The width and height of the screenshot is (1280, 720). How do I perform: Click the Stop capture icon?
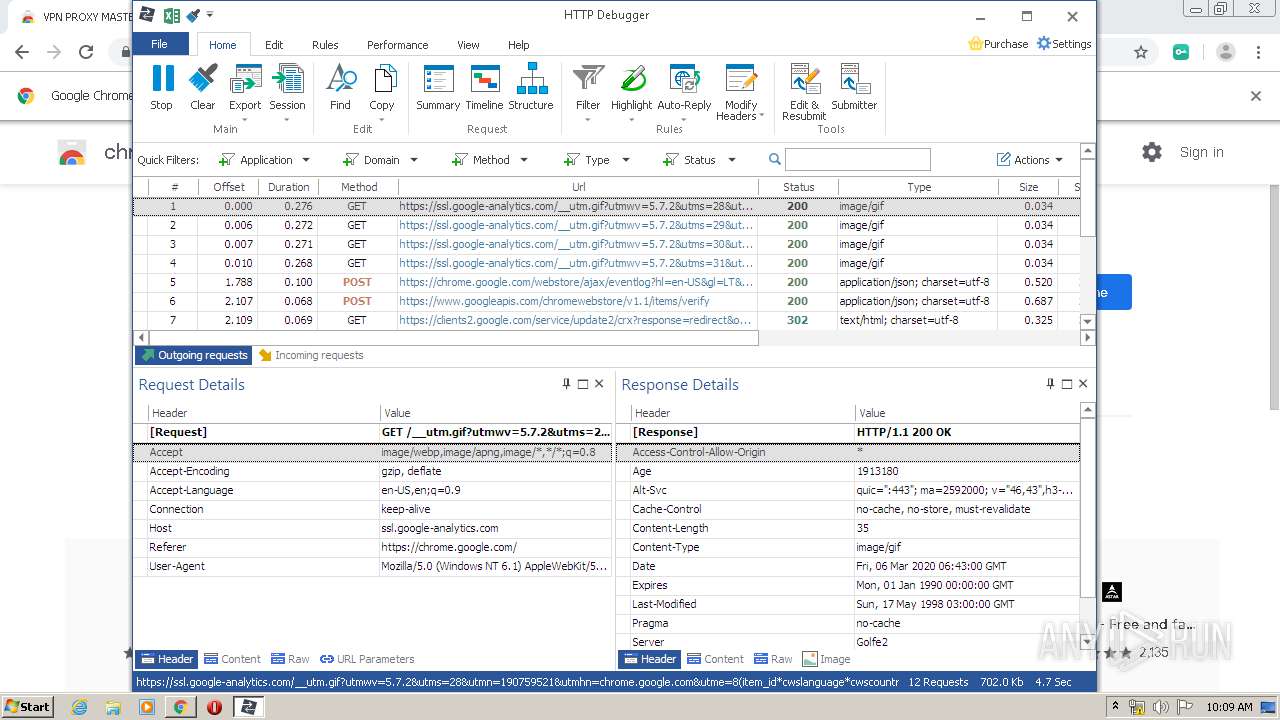pos(161,78)
